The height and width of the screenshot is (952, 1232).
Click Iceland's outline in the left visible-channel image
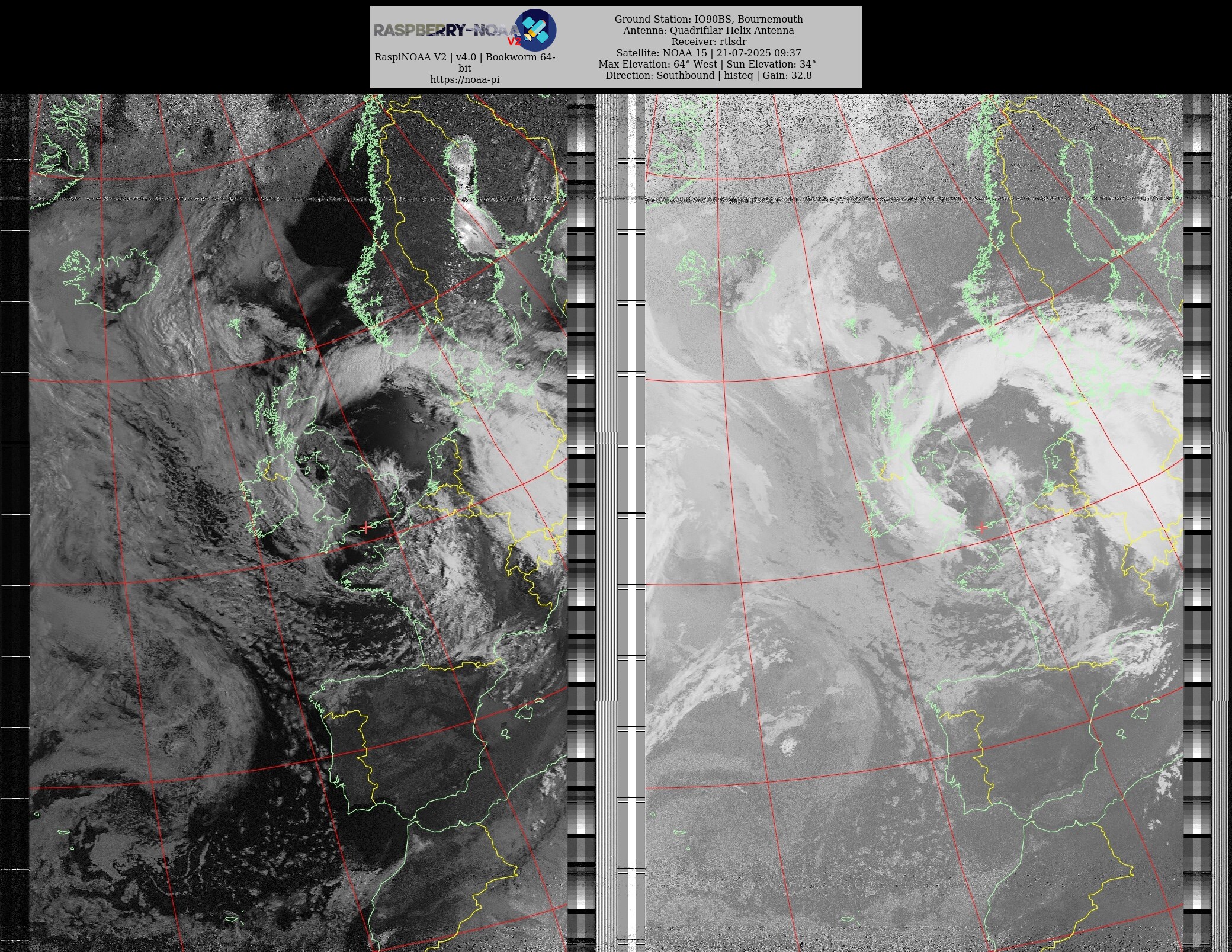(111, 279)
